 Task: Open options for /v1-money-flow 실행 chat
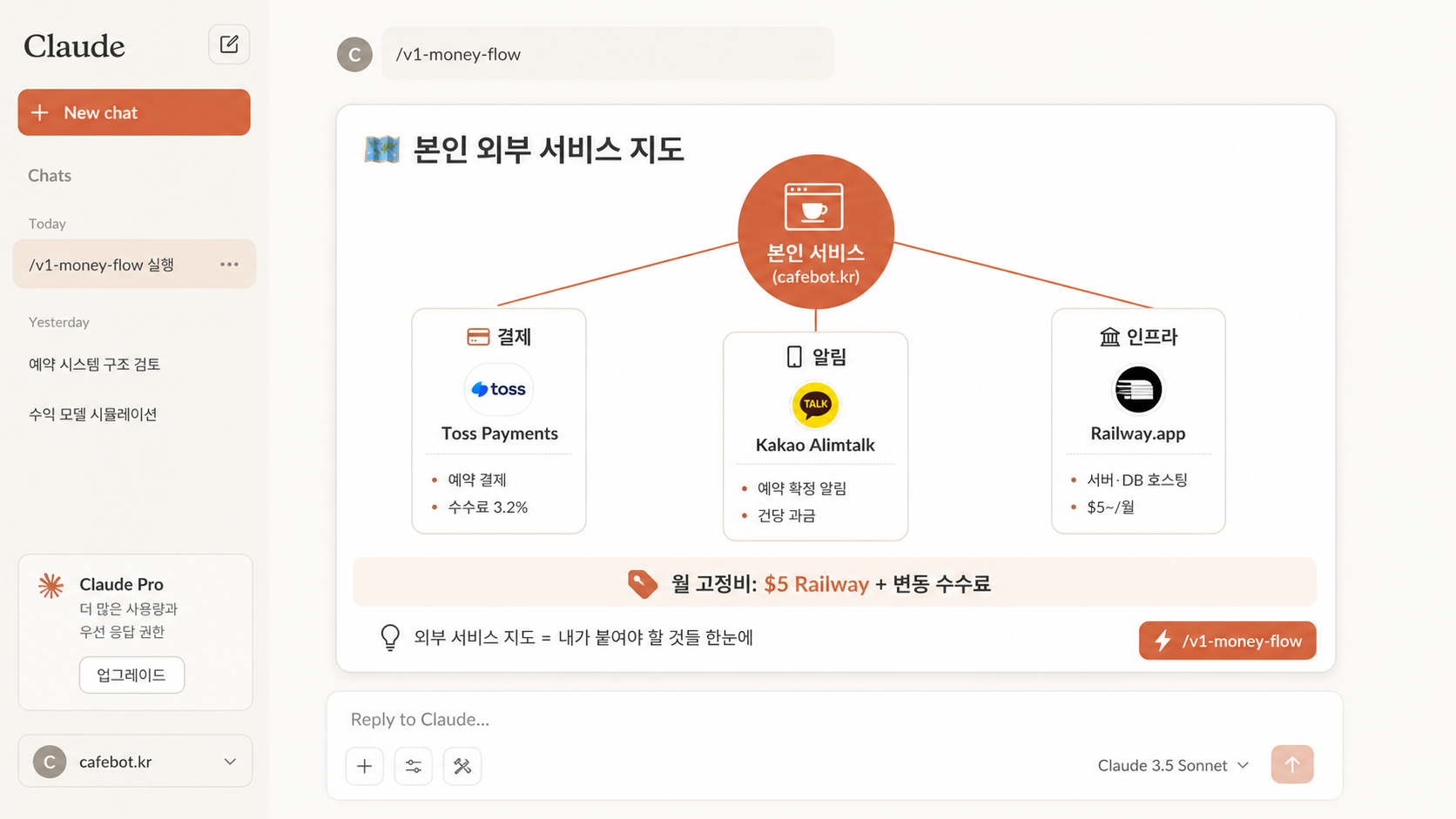point(229,265)
